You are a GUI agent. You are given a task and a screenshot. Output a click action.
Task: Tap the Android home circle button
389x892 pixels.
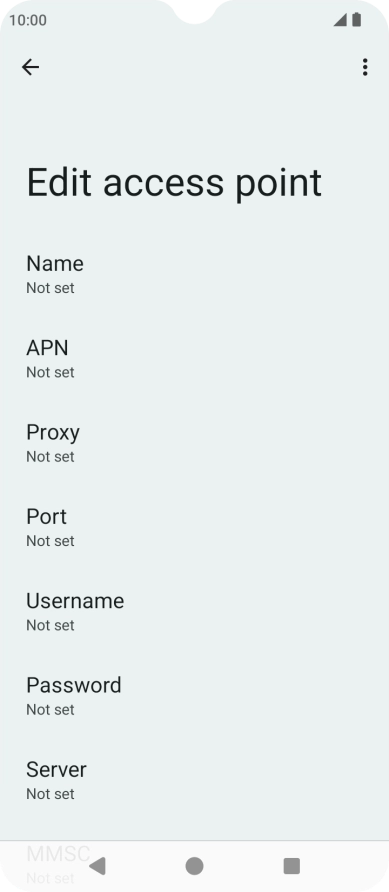194,866
